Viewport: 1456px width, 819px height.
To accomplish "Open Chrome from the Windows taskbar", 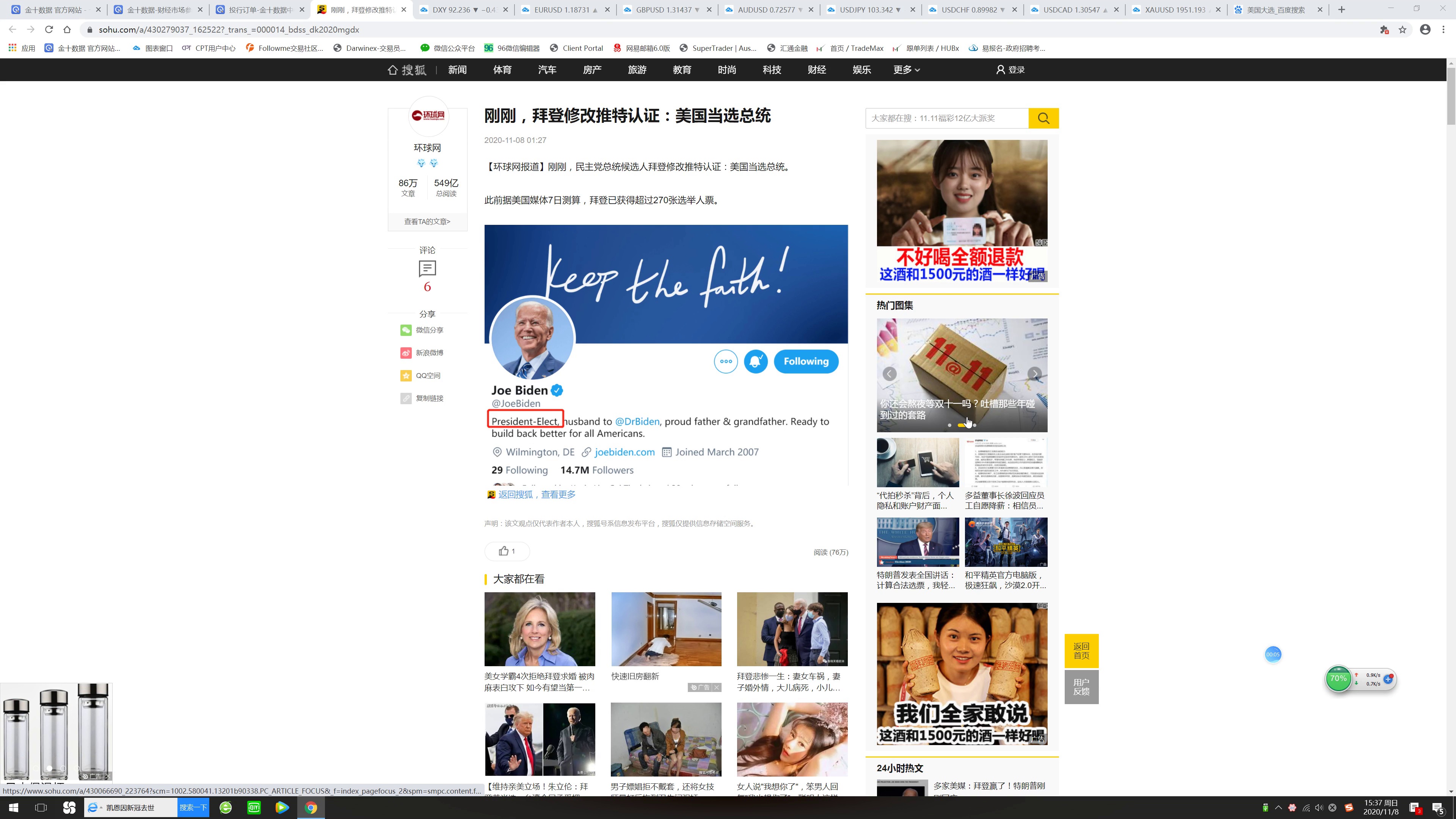I will coord(311,807).
